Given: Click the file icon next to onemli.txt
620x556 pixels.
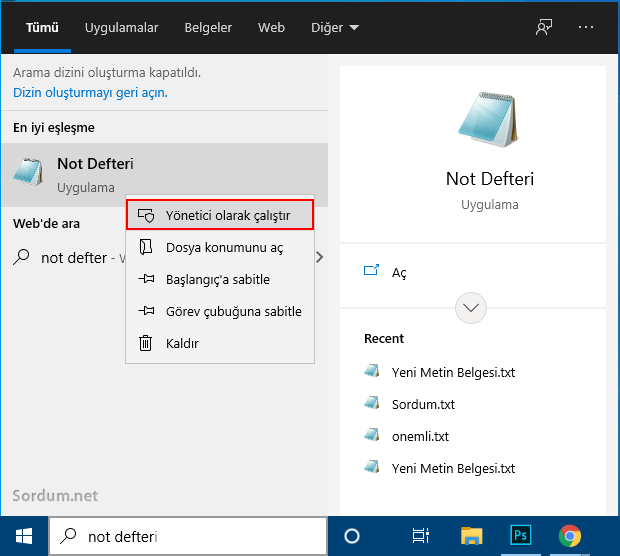Looking at the screenshot, I should pos(372,435).
